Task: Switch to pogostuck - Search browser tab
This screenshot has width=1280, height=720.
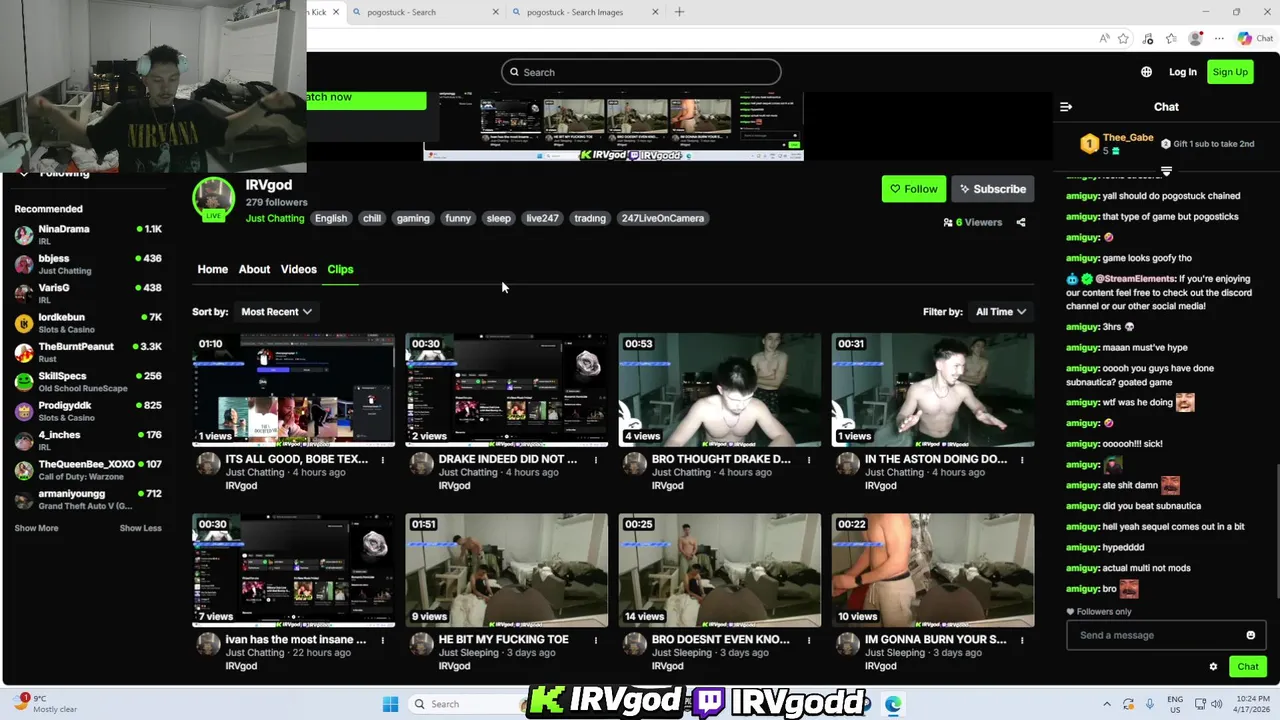Action: point(424,12)
